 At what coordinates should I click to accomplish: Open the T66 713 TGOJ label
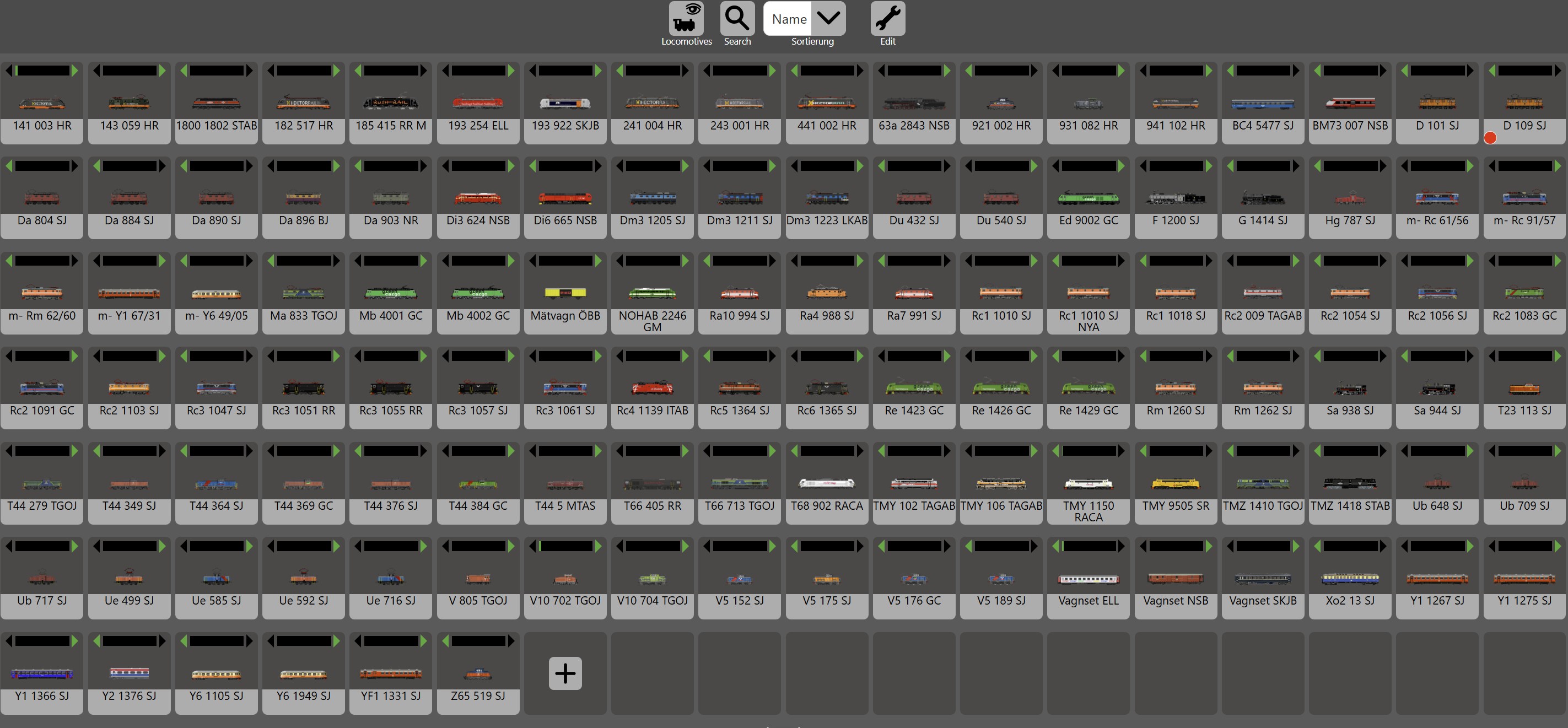[740, 506]
